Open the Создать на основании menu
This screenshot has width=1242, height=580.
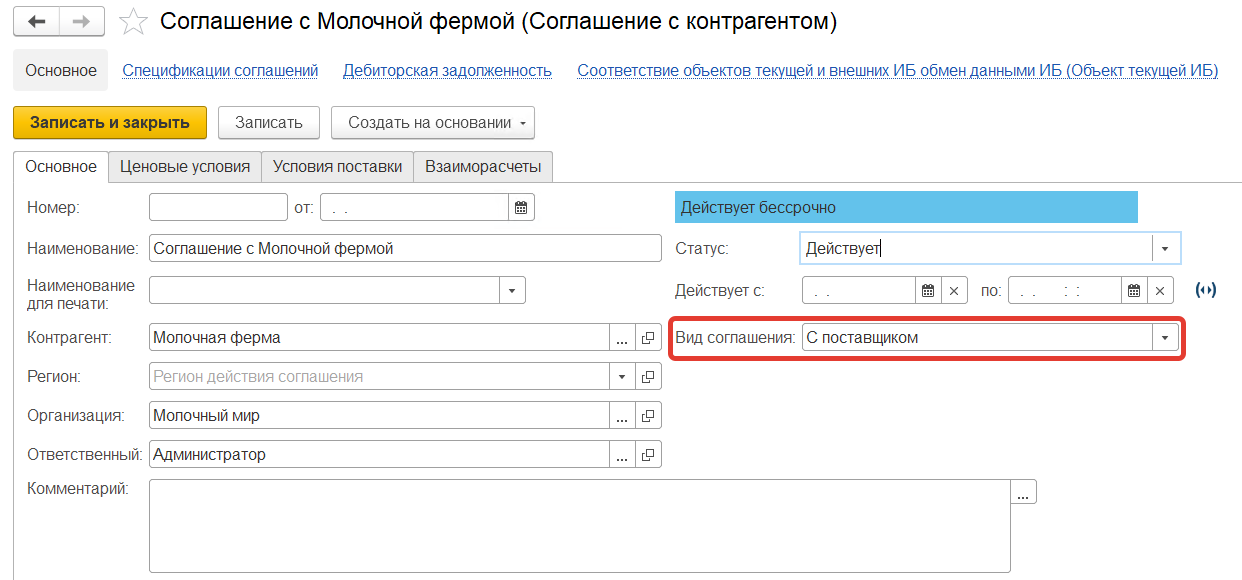coord(432,123)
